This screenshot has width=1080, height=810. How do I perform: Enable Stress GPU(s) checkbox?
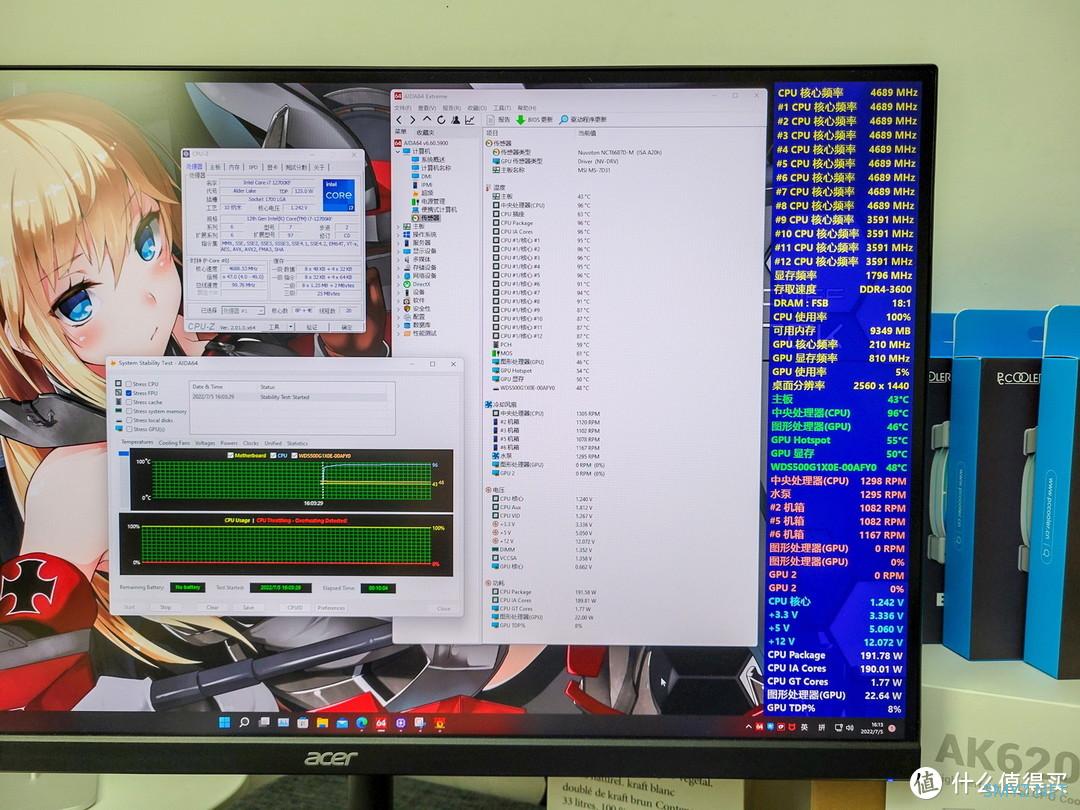tap(129, 429)
